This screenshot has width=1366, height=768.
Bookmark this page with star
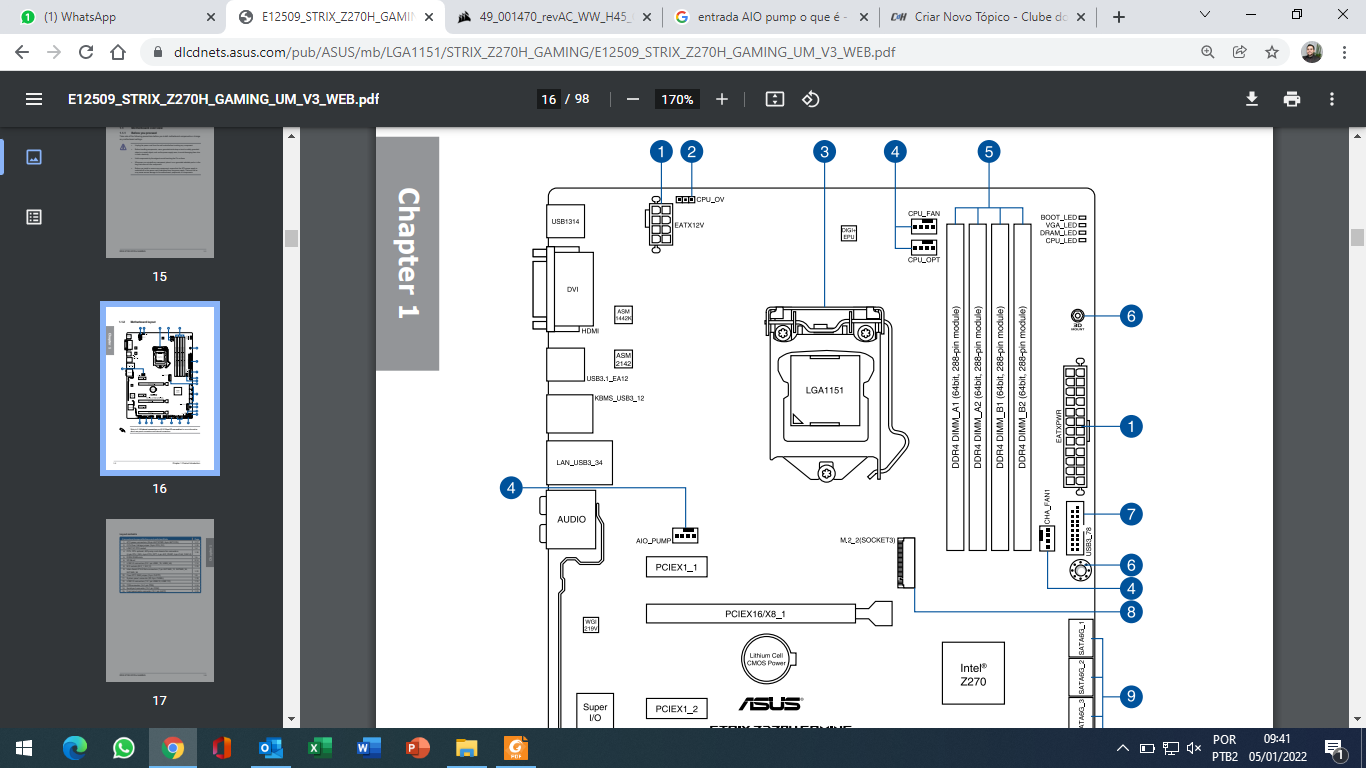click(x=1272, y=52)
